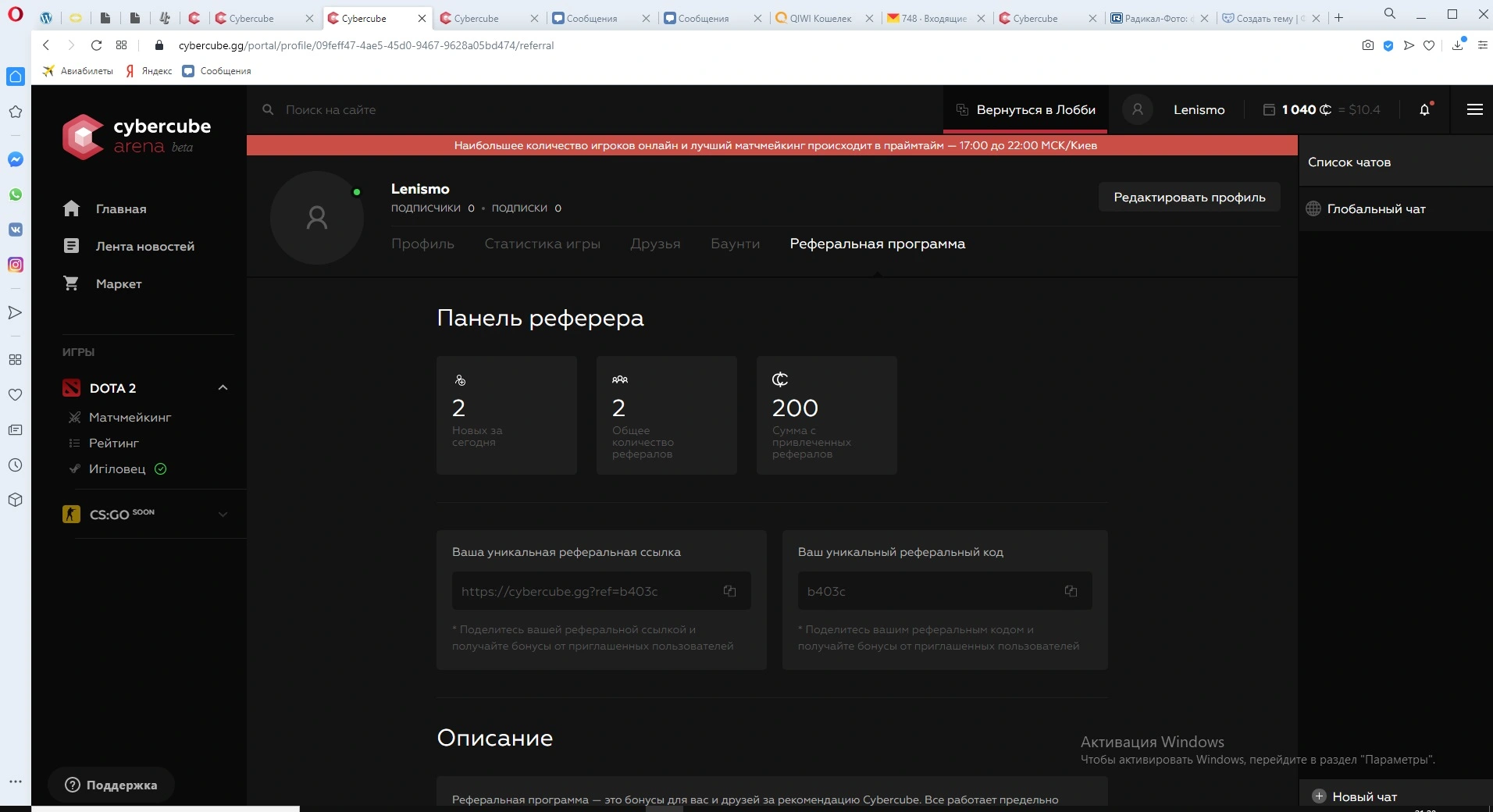Switch to 748 · Входящие mail tab
The width and height of the screenshot is (1493, 812).
[x=934, y=18]
